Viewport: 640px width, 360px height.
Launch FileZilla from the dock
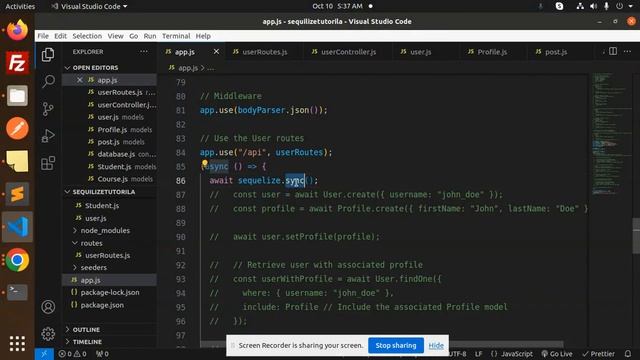17,63
